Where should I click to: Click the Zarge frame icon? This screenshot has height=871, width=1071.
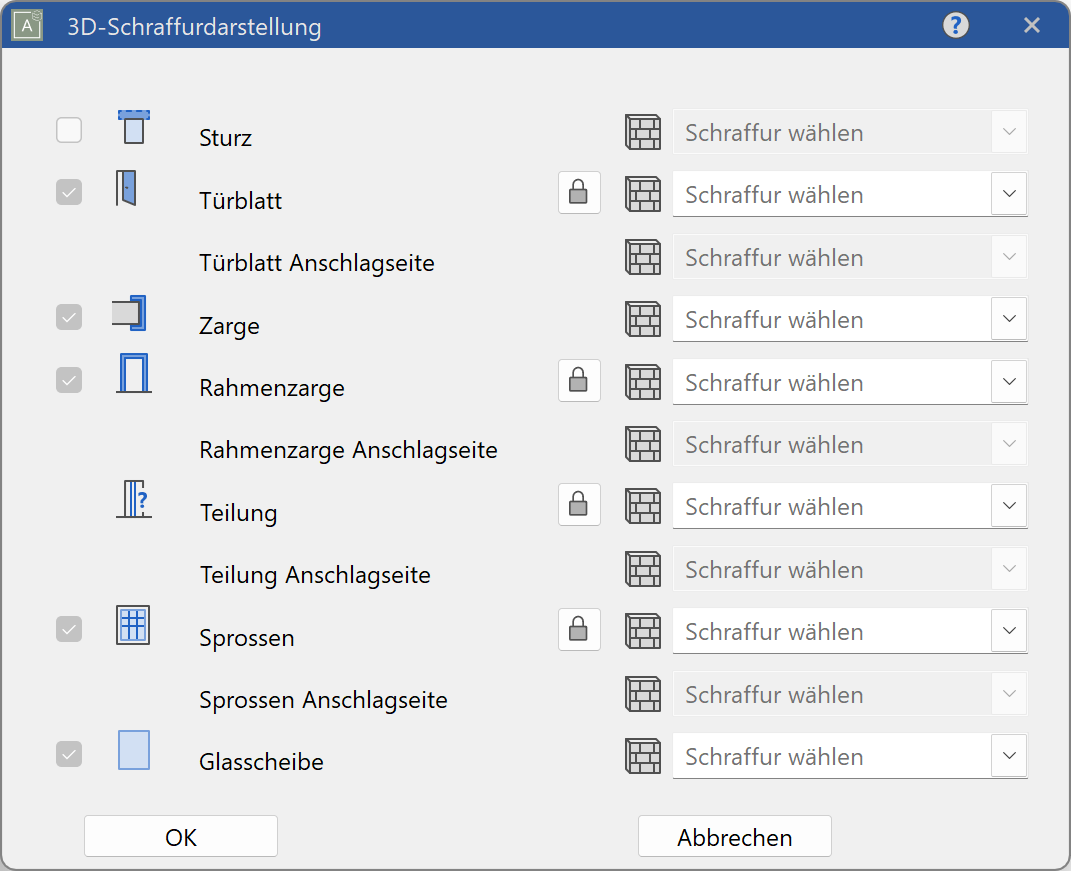(130, 314)
